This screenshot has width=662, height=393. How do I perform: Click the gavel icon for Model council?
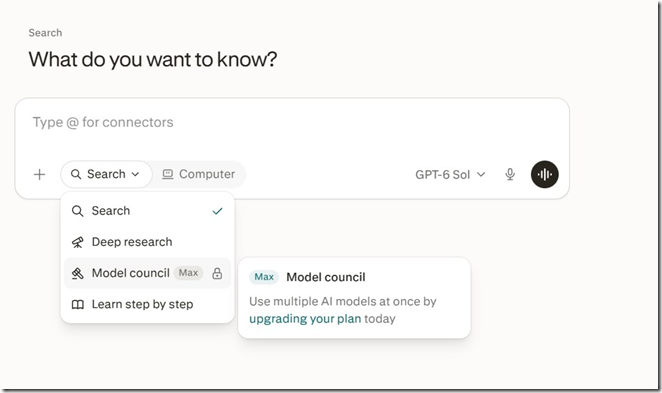tap(77, 274)
